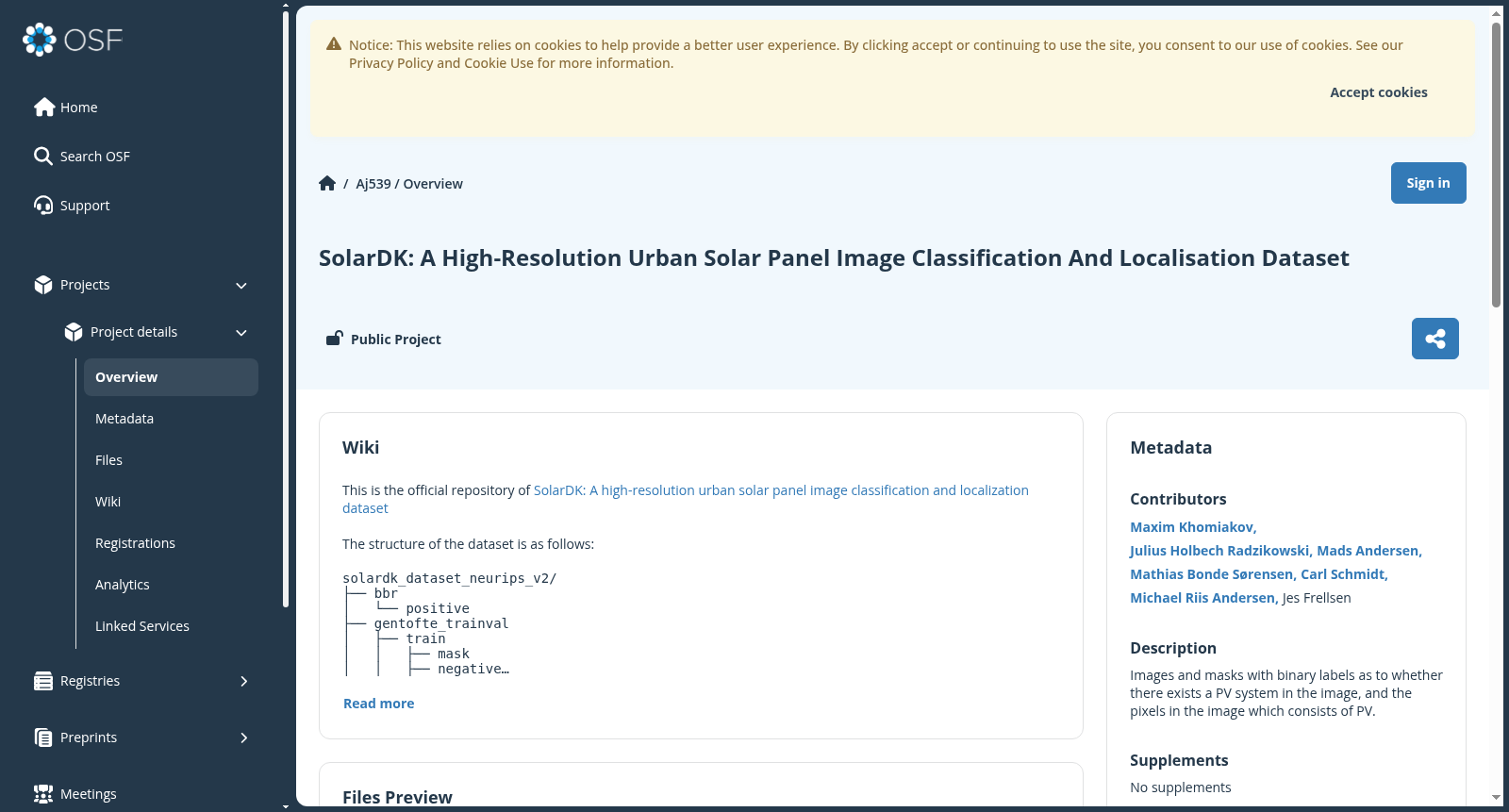
Task: Click the Sign in button
Action: 1428,183
